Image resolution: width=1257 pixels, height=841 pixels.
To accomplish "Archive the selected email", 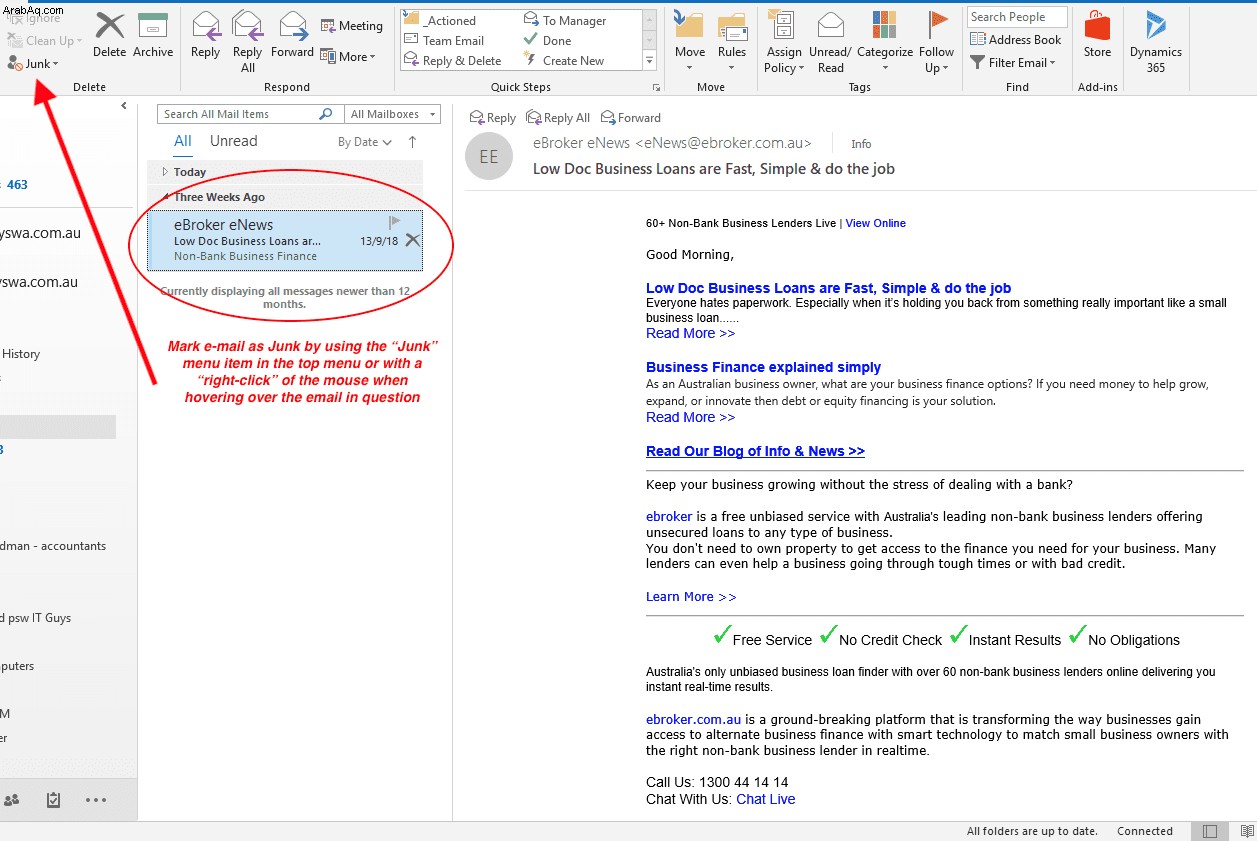I will tap(153, 34).
